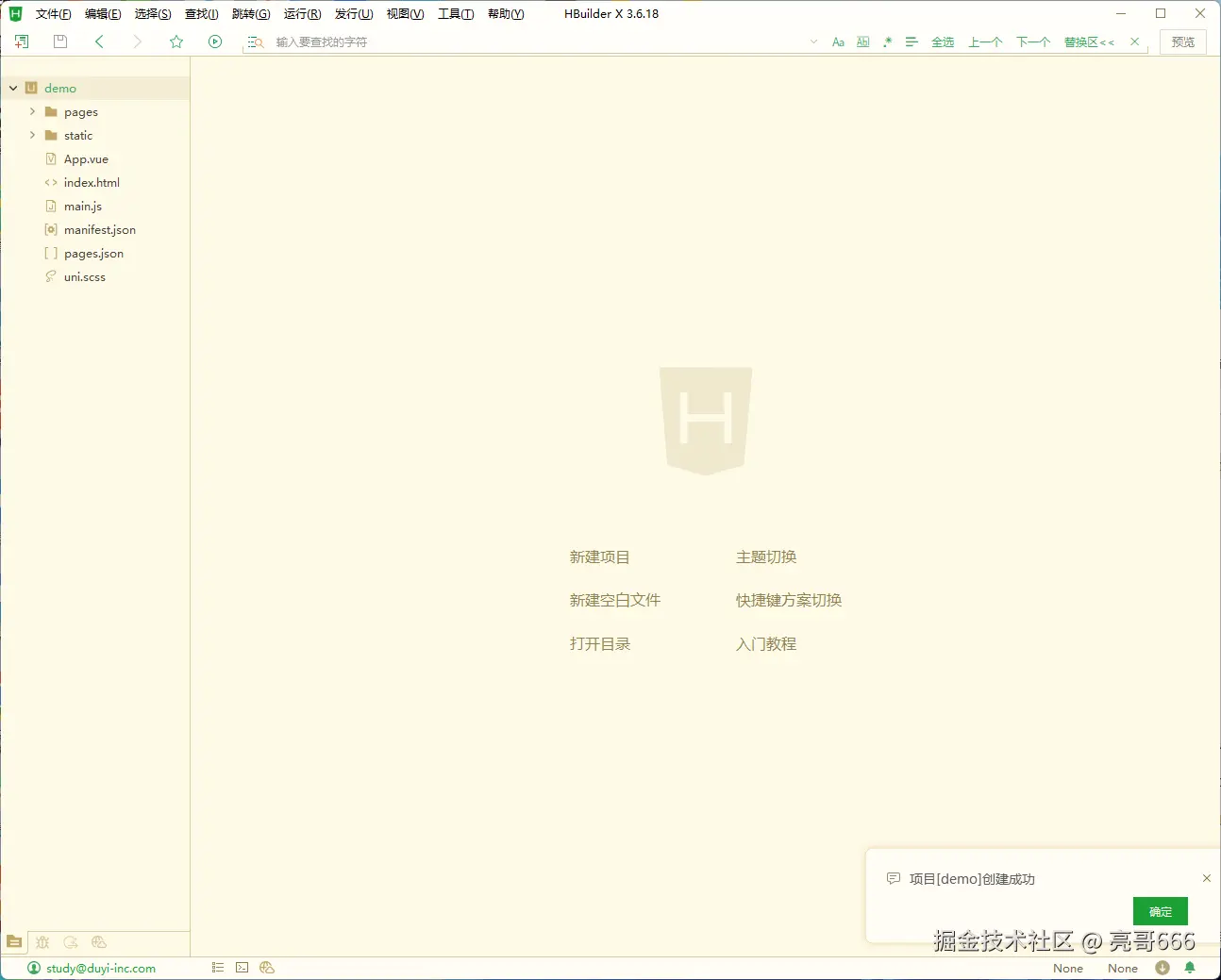The height and width of the screenshot is (980, 1221).
Task: Open the 查找(I) menu
Action: pyautogui.click(x=202, y=14)
